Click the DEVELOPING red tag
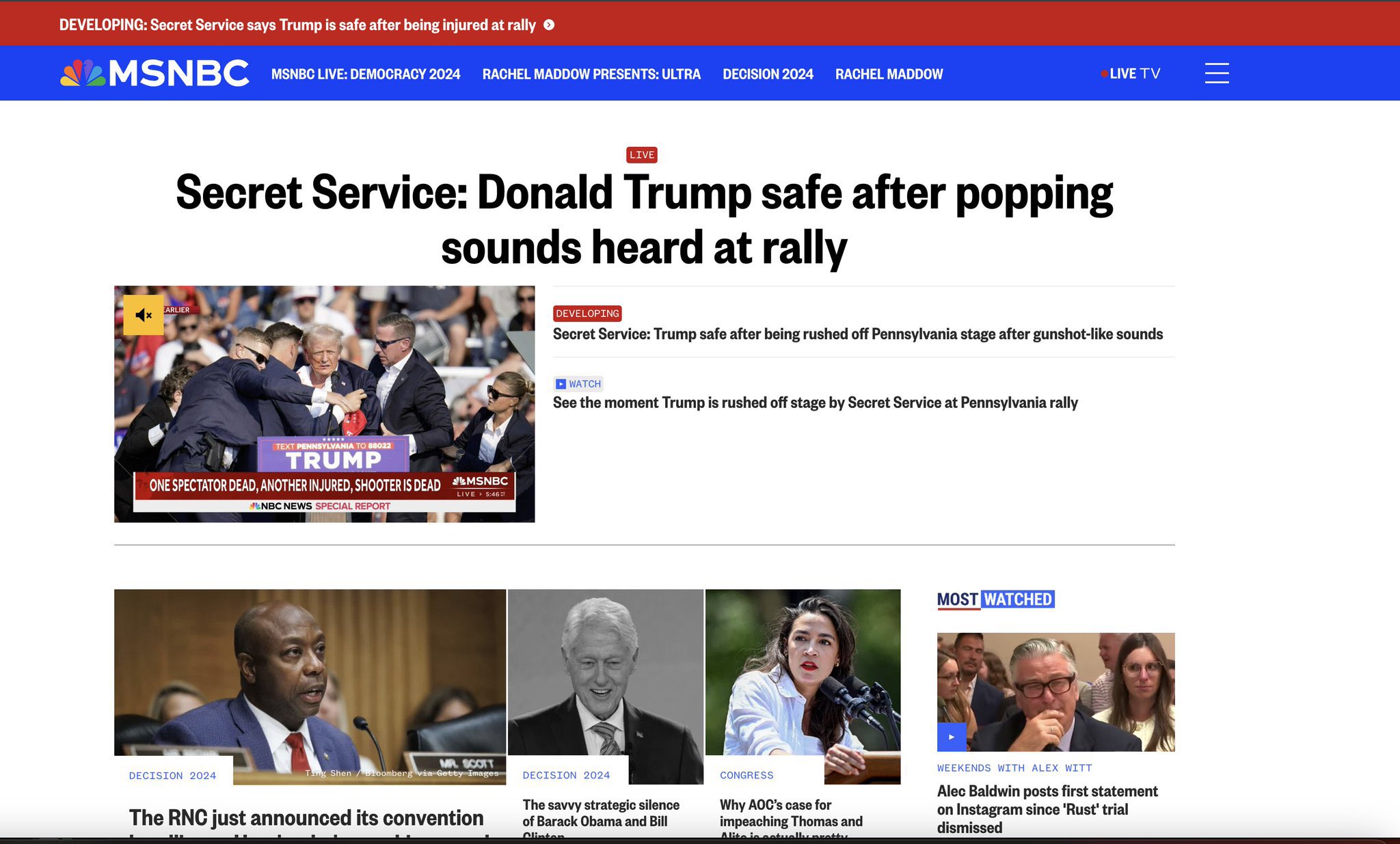Screen dimensions: 1400x844 point(587,314)
